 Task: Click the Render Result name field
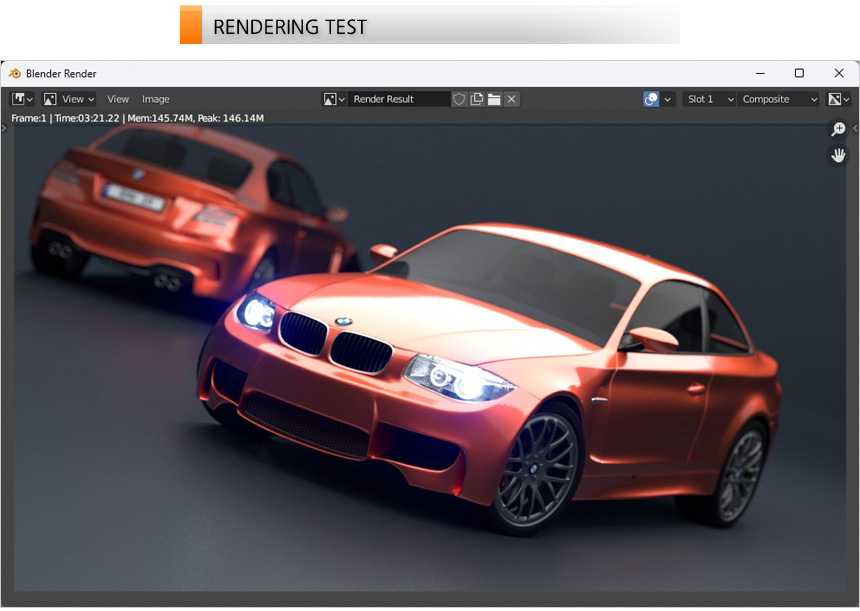tap(399, 99)
